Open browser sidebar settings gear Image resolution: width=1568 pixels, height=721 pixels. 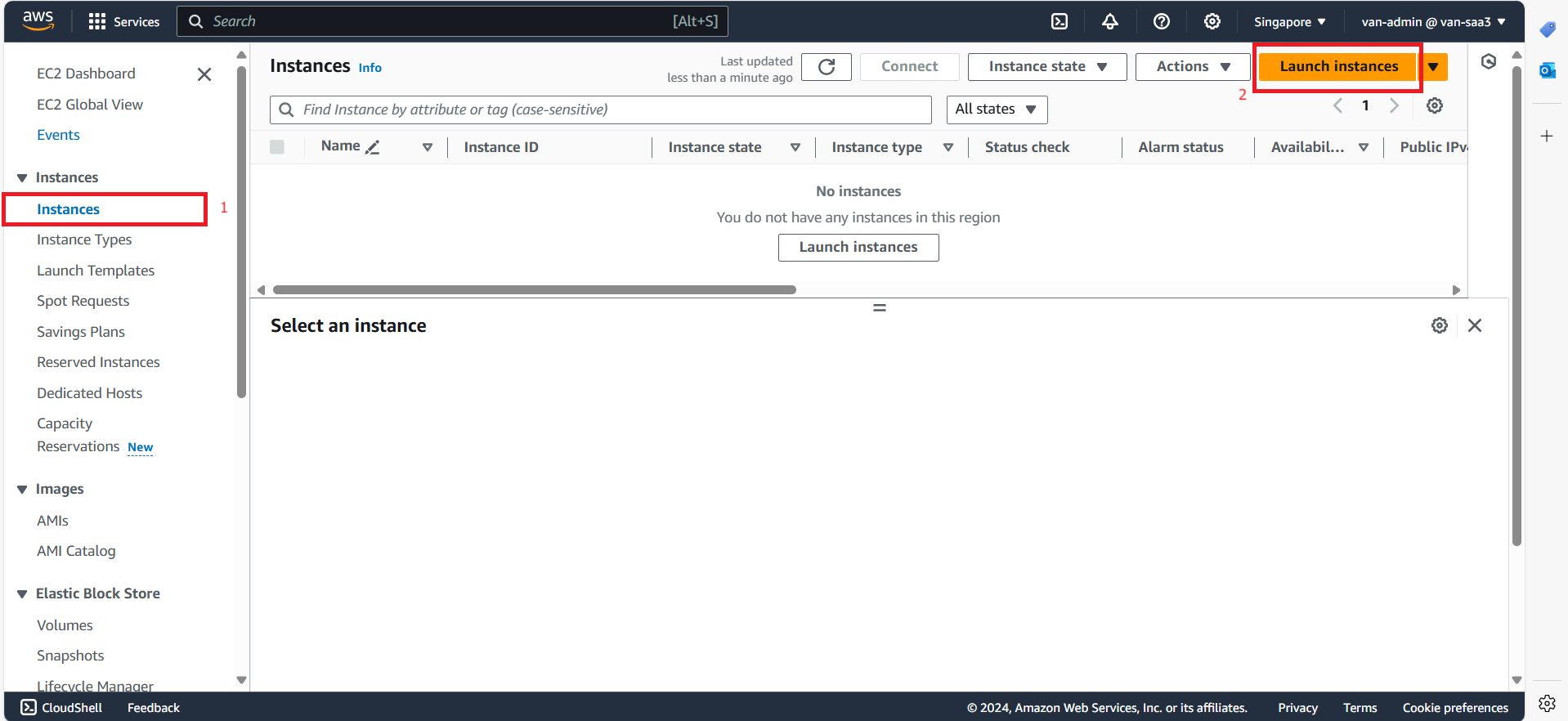click(x=1547, y=703)
